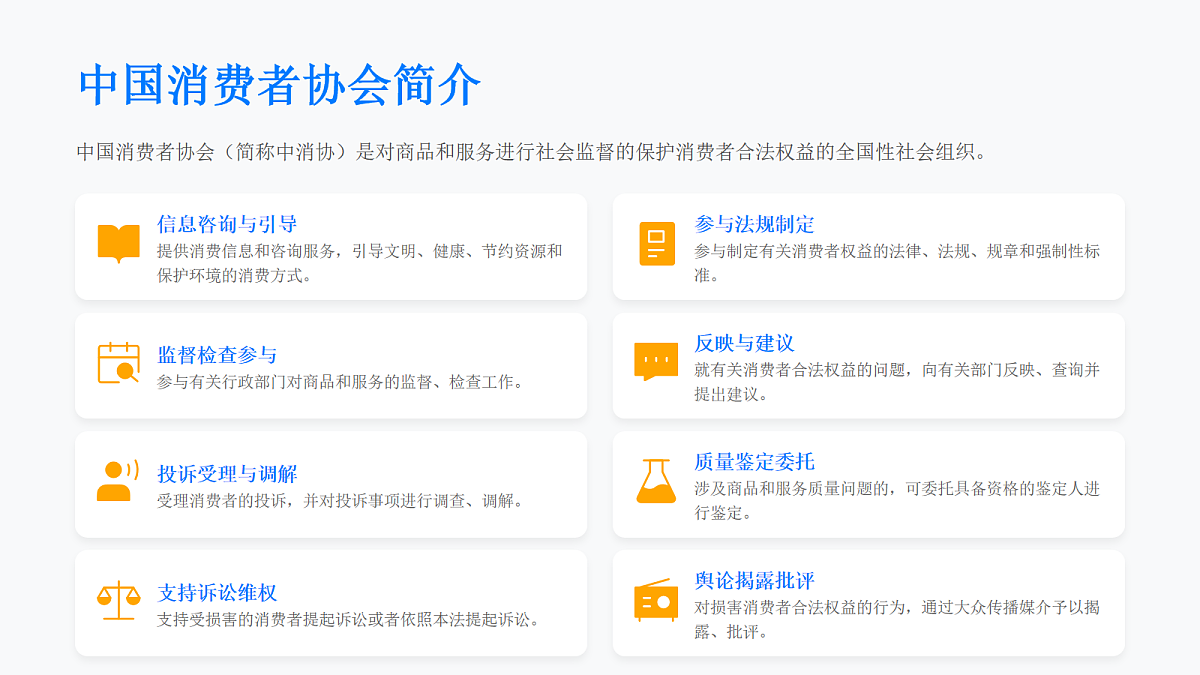This screenshot has width=1200, height=675.
Task: Click the speaking person icon beside 投诉受理与调解
Action: 118,481
